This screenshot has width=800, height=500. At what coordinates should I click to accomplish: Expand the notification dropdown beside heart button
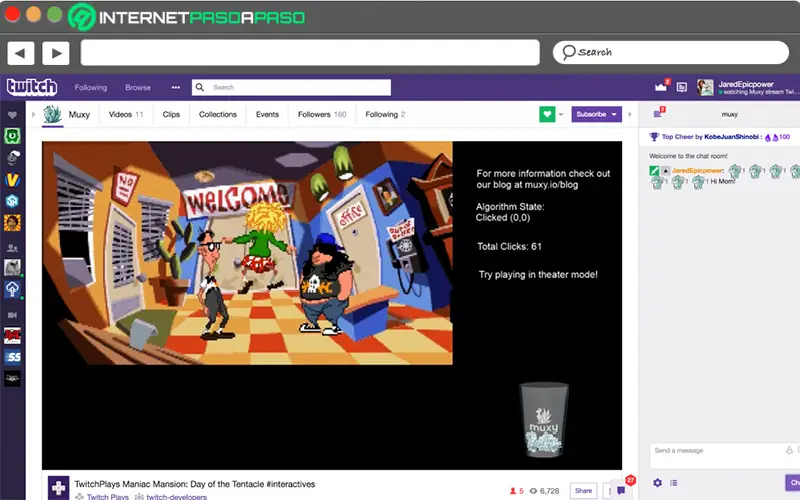561,114
